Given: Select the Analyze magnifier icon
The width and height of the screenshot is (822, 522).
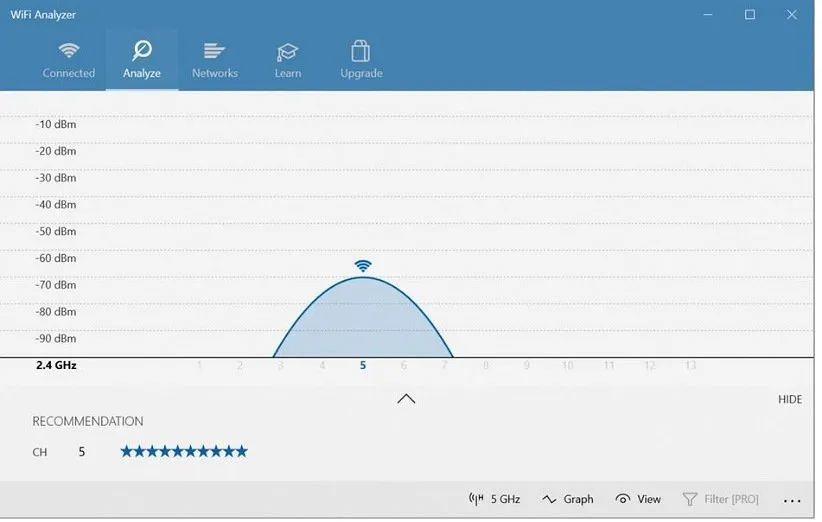Looking at the screenshot, I should [142, 51].
